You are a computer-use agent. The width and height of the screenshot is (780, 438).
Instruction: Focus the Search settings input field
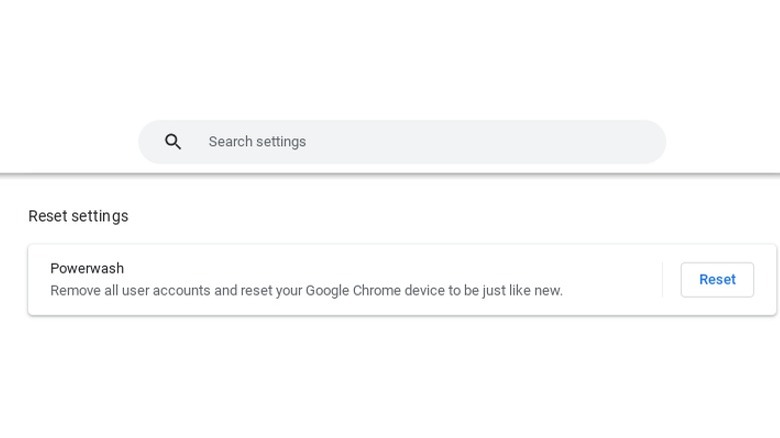pos(430,142)
